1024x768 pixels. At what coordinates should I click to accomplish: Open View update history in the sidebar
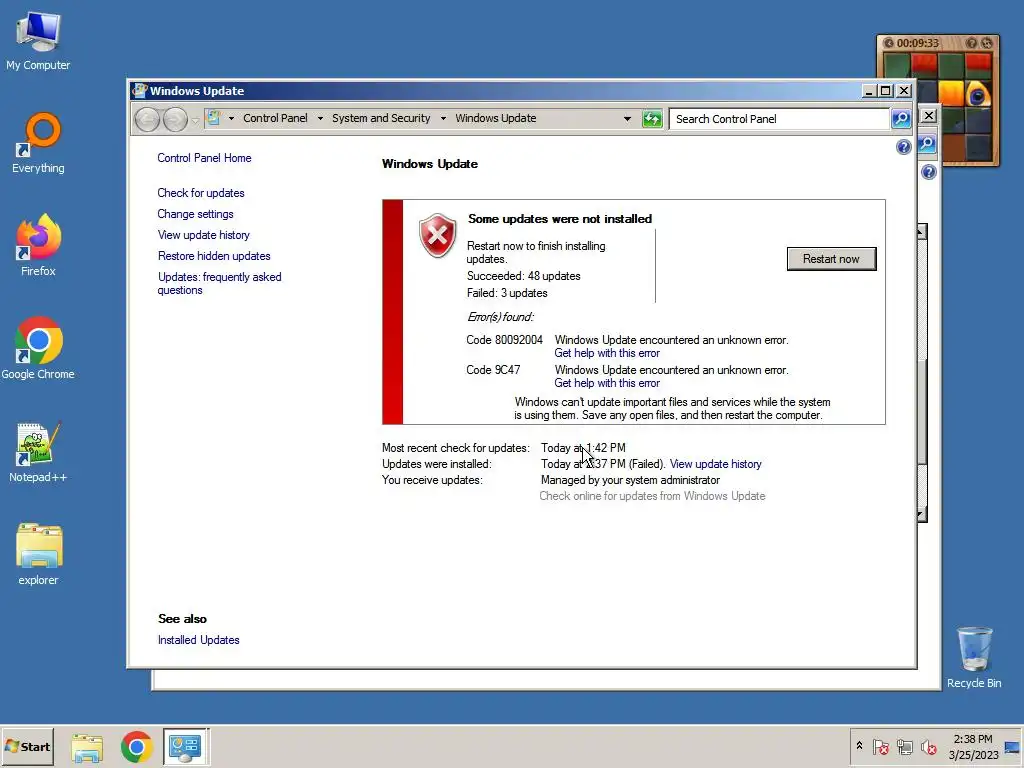[203, 235]
